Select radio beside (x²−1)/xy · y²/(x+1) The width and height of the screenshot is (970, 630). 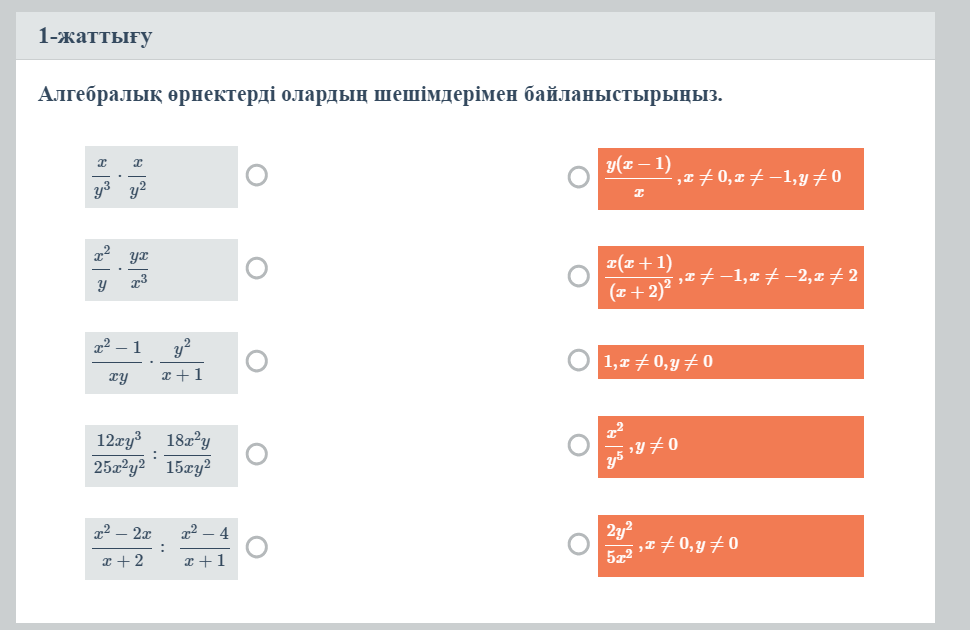257,361
